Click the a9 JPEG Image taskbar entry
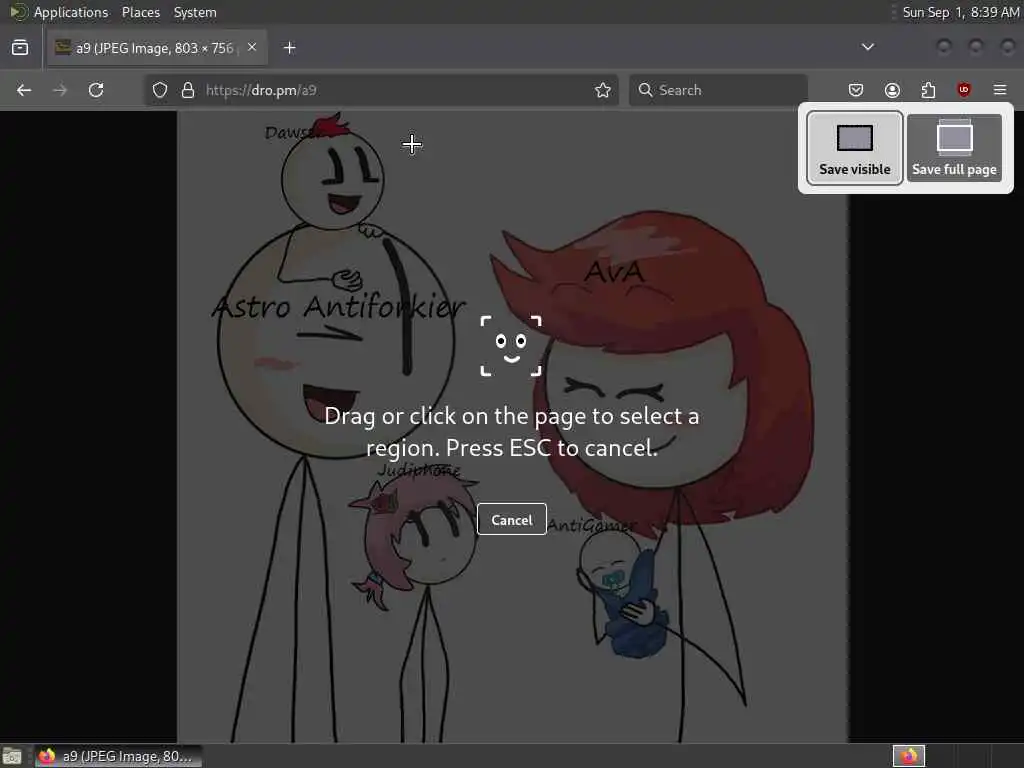This screenshot has width=1024, height=768. (x=118, y=756)
